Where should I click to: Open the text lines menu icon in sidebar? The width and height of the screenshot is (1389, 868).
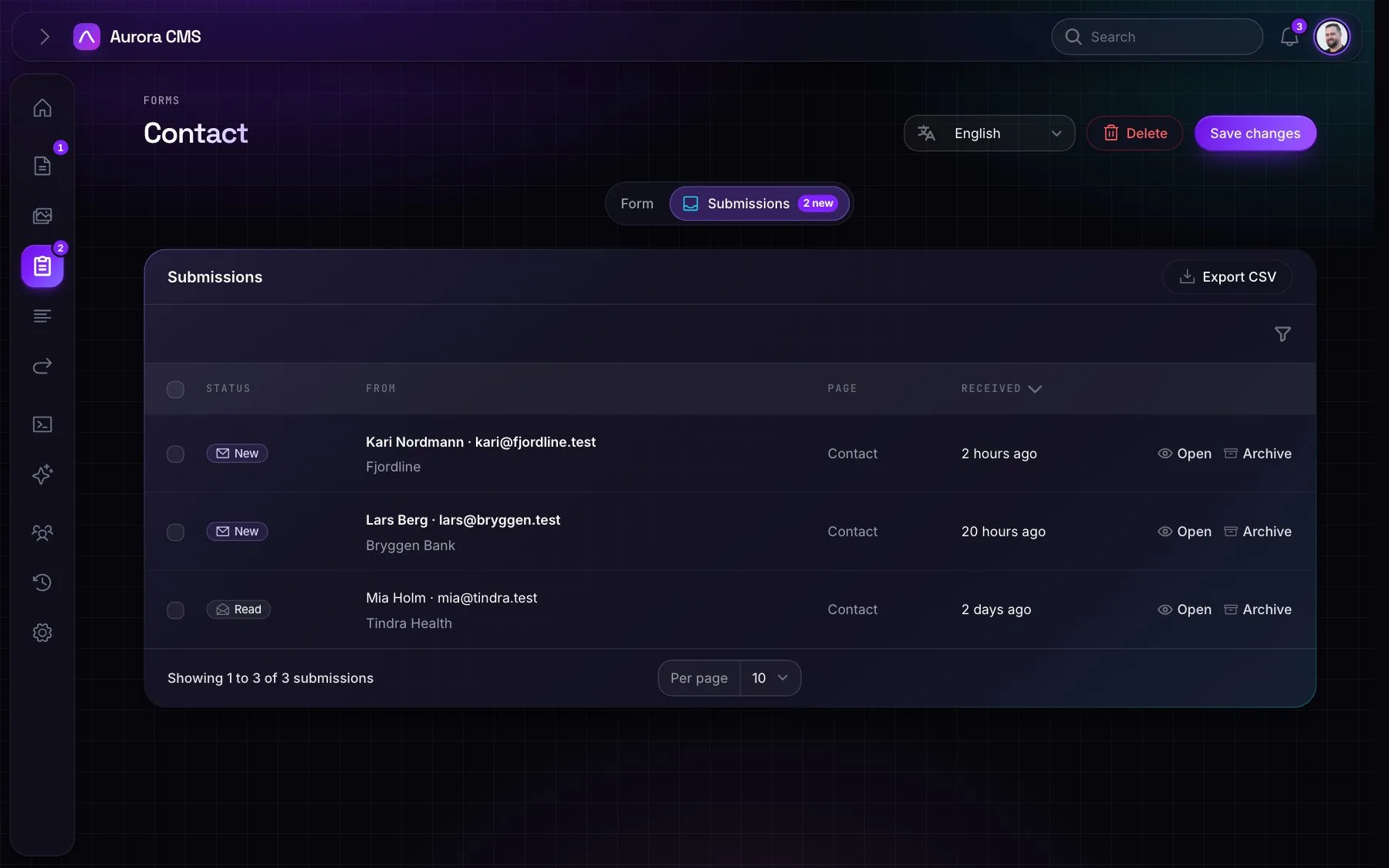(x=42, y=316)
